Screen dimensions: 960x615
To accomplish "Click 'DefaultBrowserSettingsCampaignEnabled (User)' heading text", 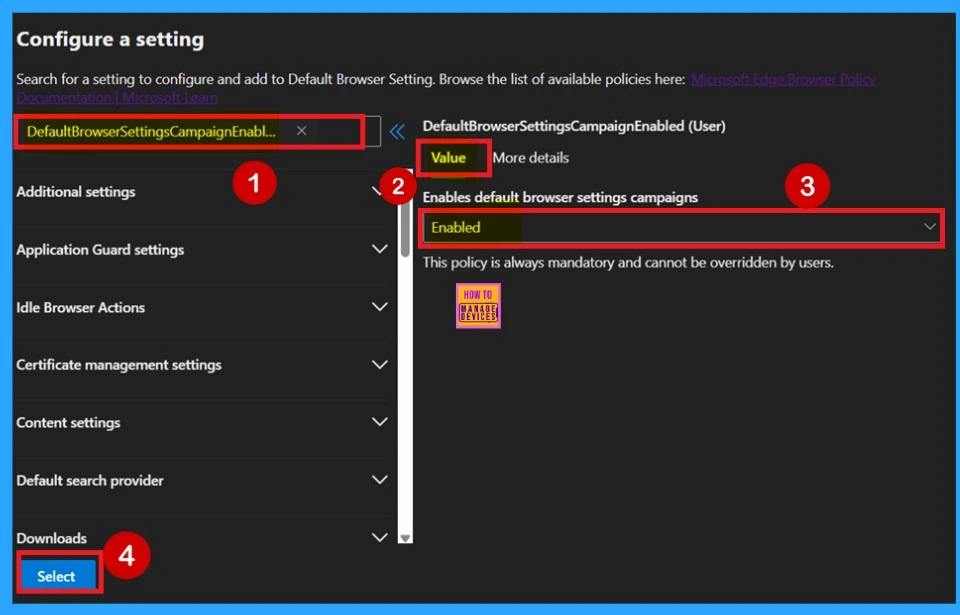I will click(574, 126).
